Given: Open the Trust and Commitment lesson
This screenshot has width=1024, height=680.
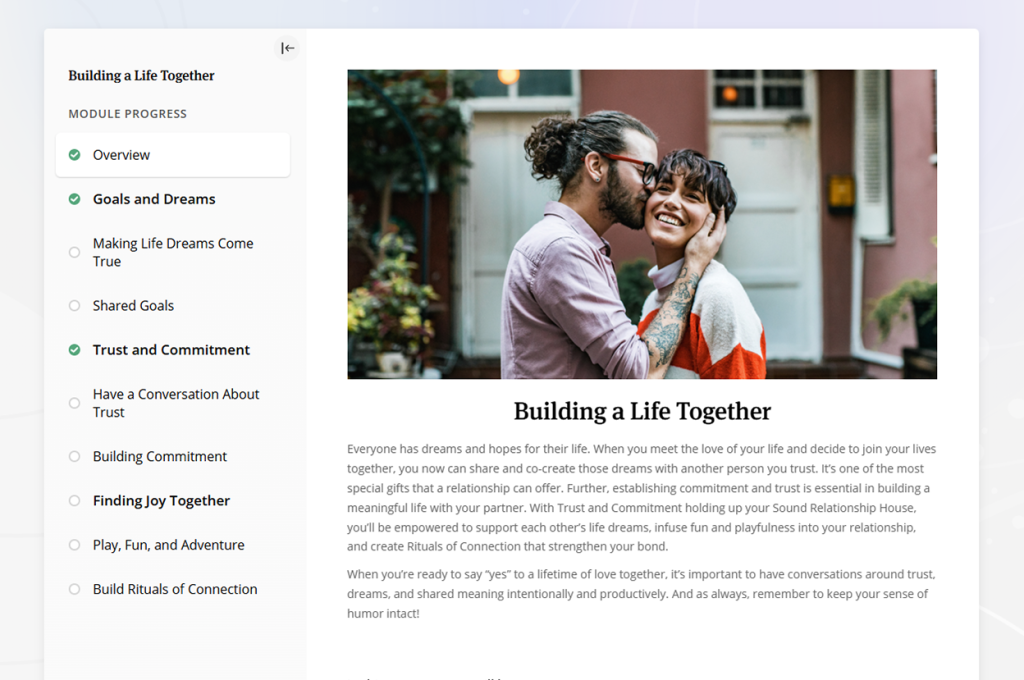Looking at the screenshot, I should coord(170,350).
